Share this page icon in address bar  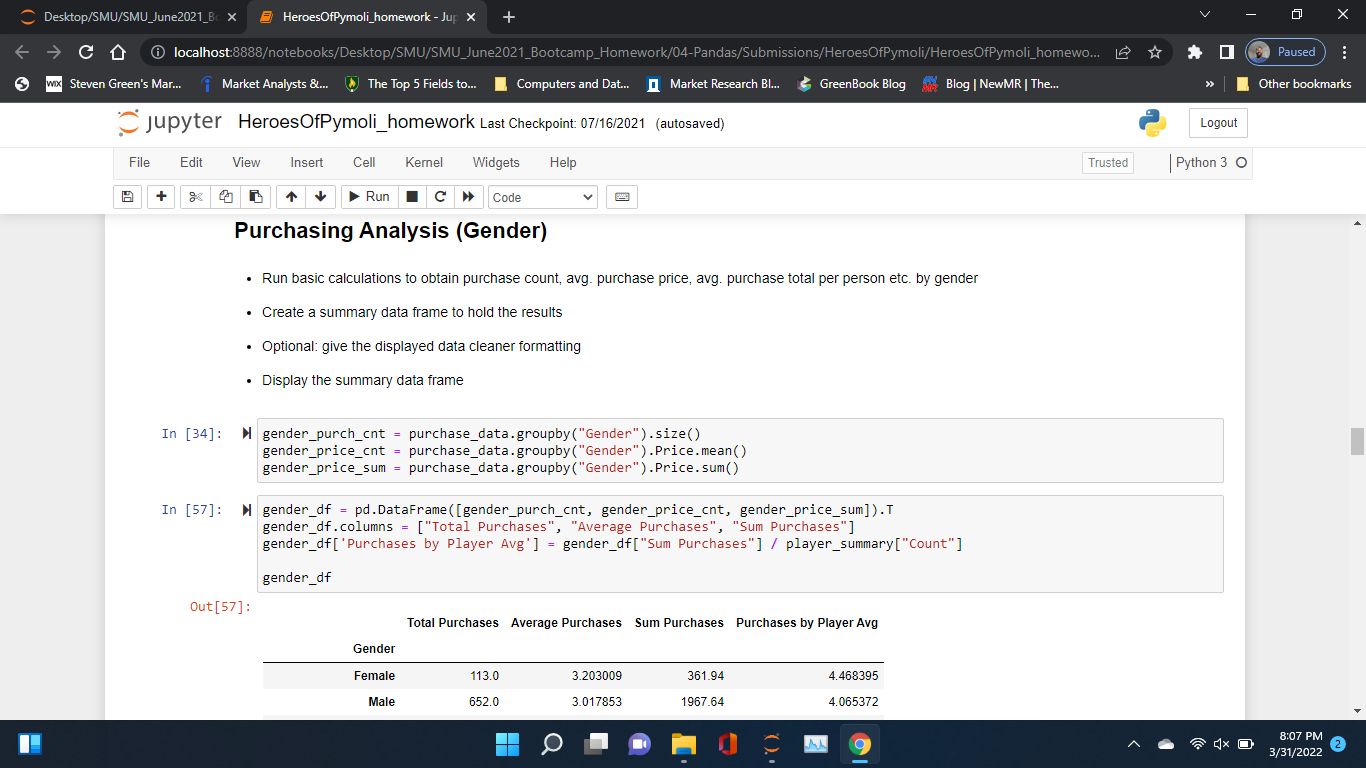coord(1123,52)
